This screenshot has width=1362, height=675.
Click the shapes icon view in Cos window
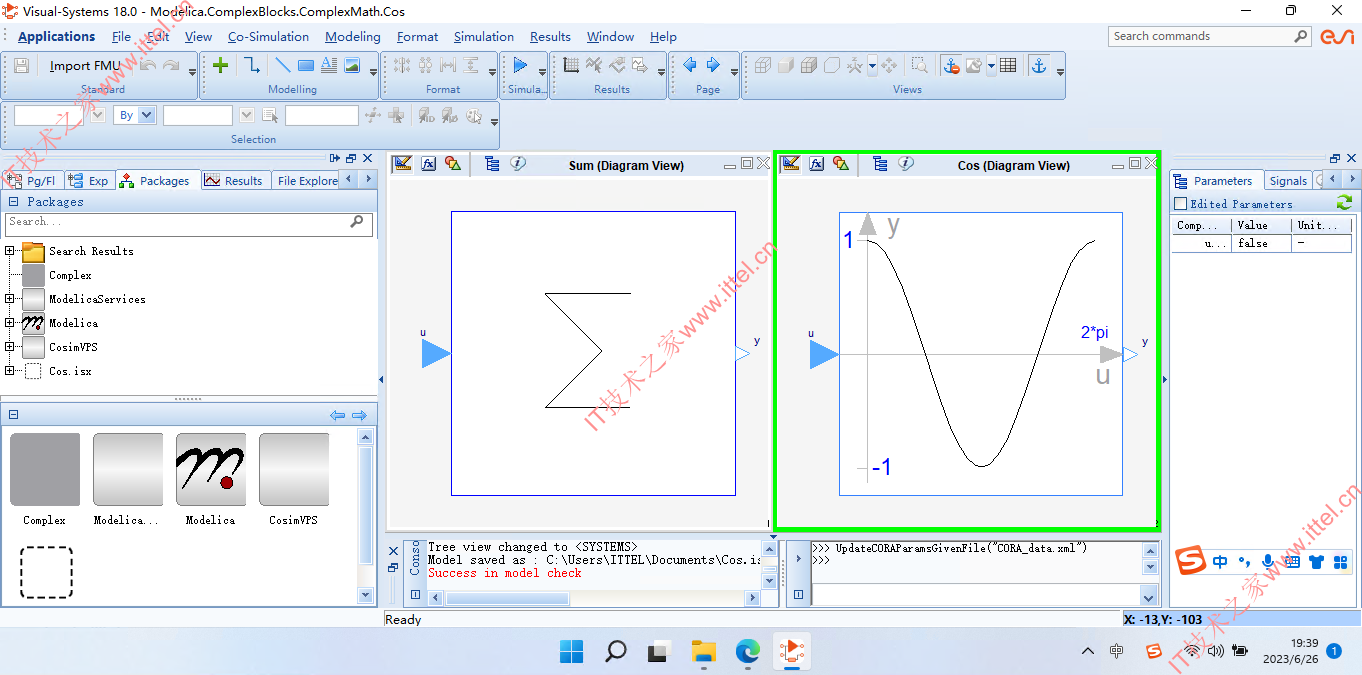[x=841, y=164]
